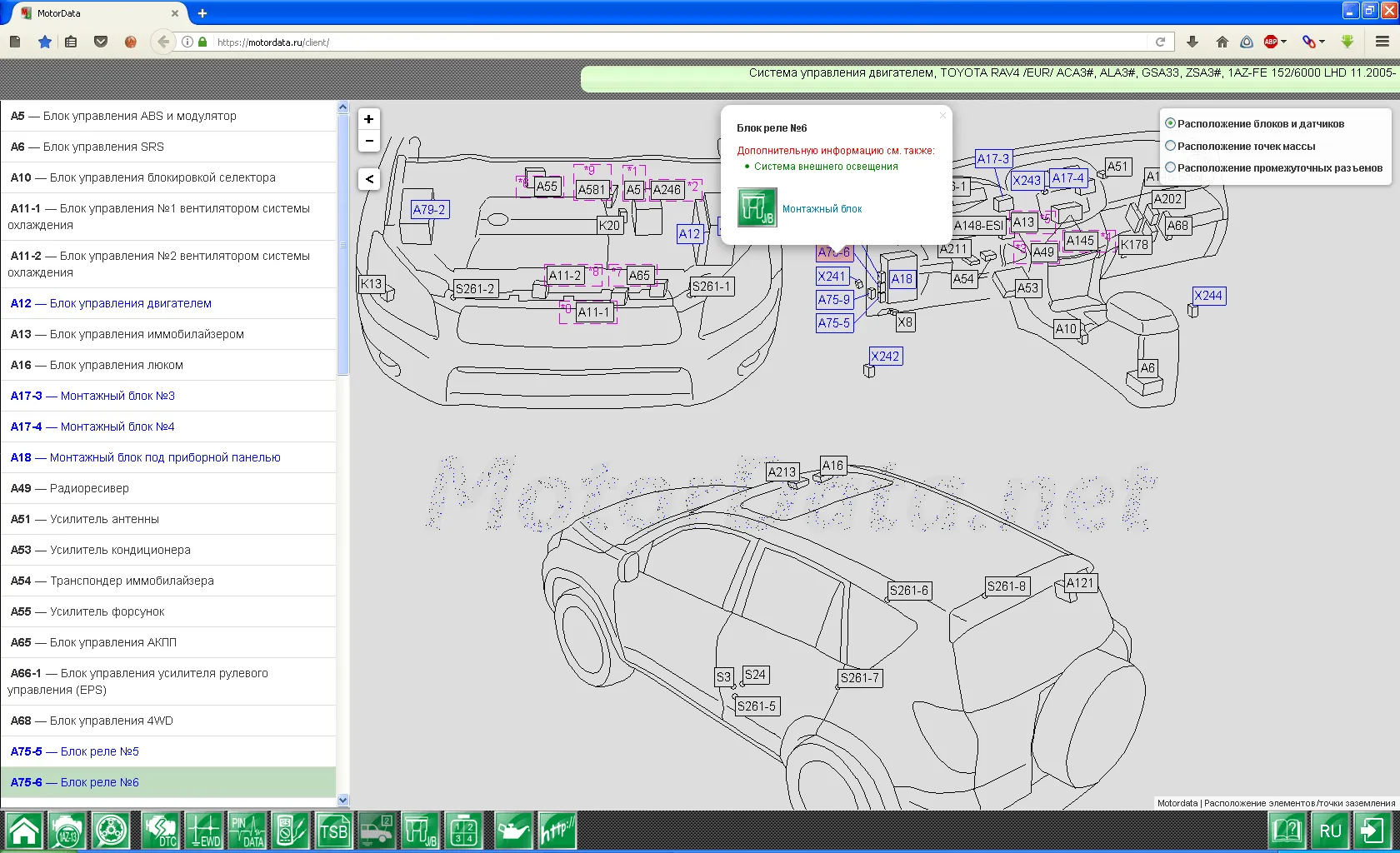Viewport: 1400px width, 853px height.
Task: Click the A18 label on the dashboard diagram
Action: pyautogui.click(x=902, y=279)
